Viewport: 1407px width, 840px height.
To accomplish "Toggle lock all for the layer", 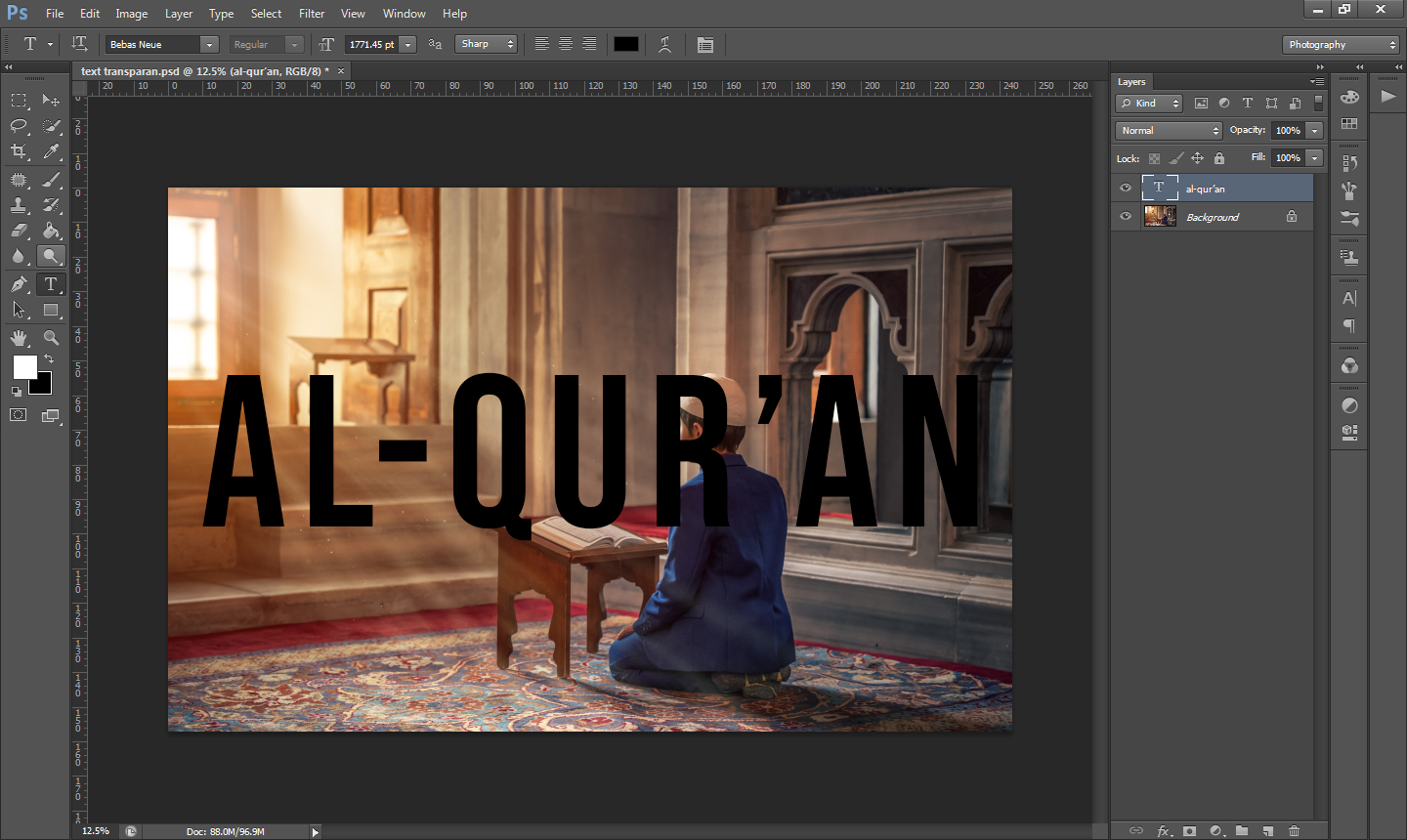I will [x=1219, y=158].
